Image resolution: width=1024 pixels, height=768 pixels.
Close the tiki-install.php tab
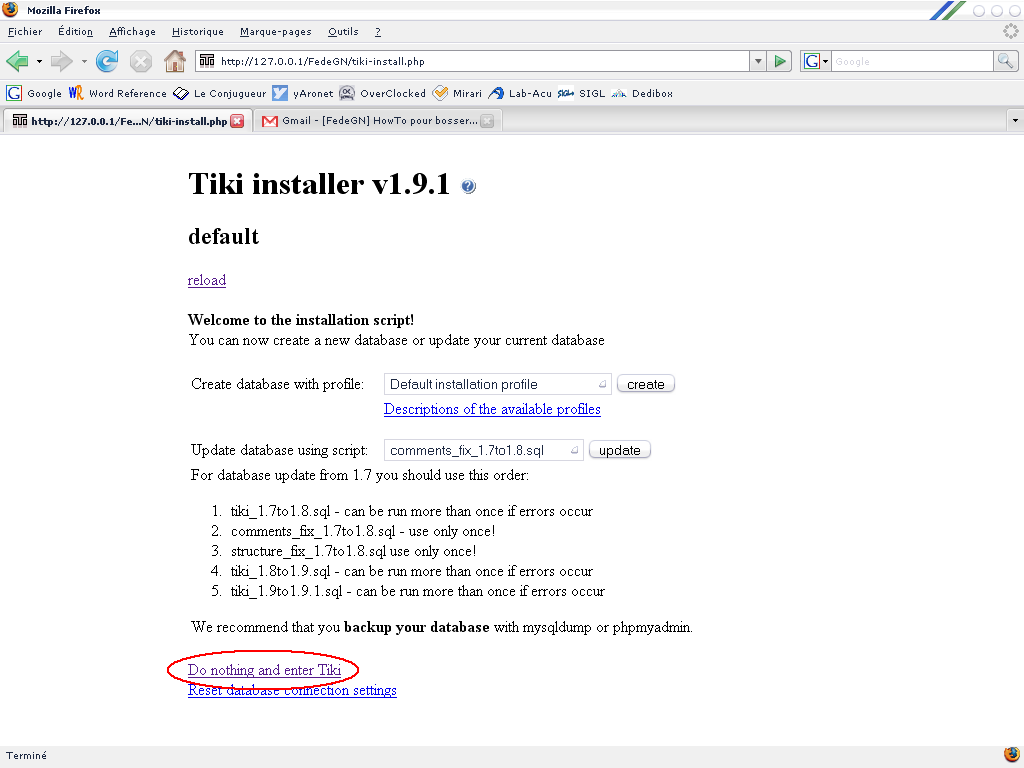pyautogui.click(x=237, y=121)
